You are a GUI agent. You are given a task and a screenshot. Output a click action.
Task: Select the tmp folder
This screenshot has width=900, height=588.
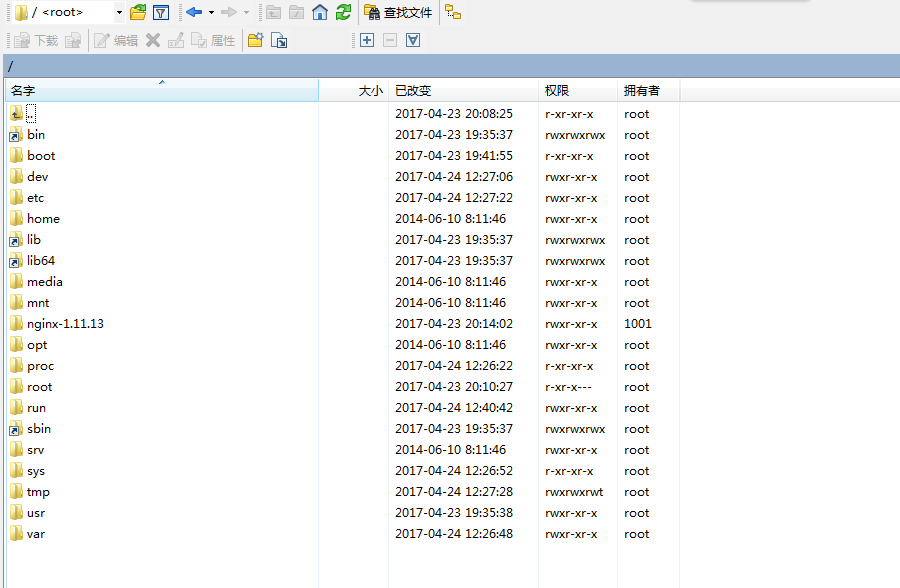click(38, 492)
